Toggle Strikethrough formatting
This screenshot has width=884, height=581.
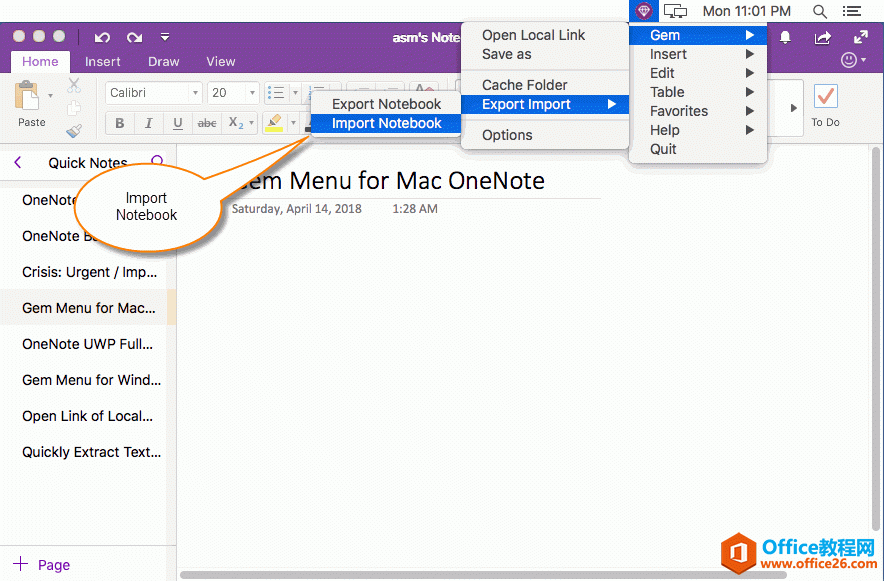point(207,123)
